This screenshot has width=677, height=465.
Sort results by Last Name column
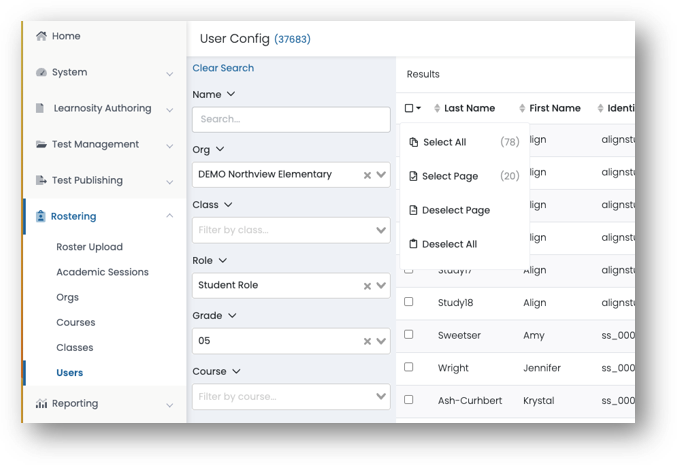click(x=469, y=108)
